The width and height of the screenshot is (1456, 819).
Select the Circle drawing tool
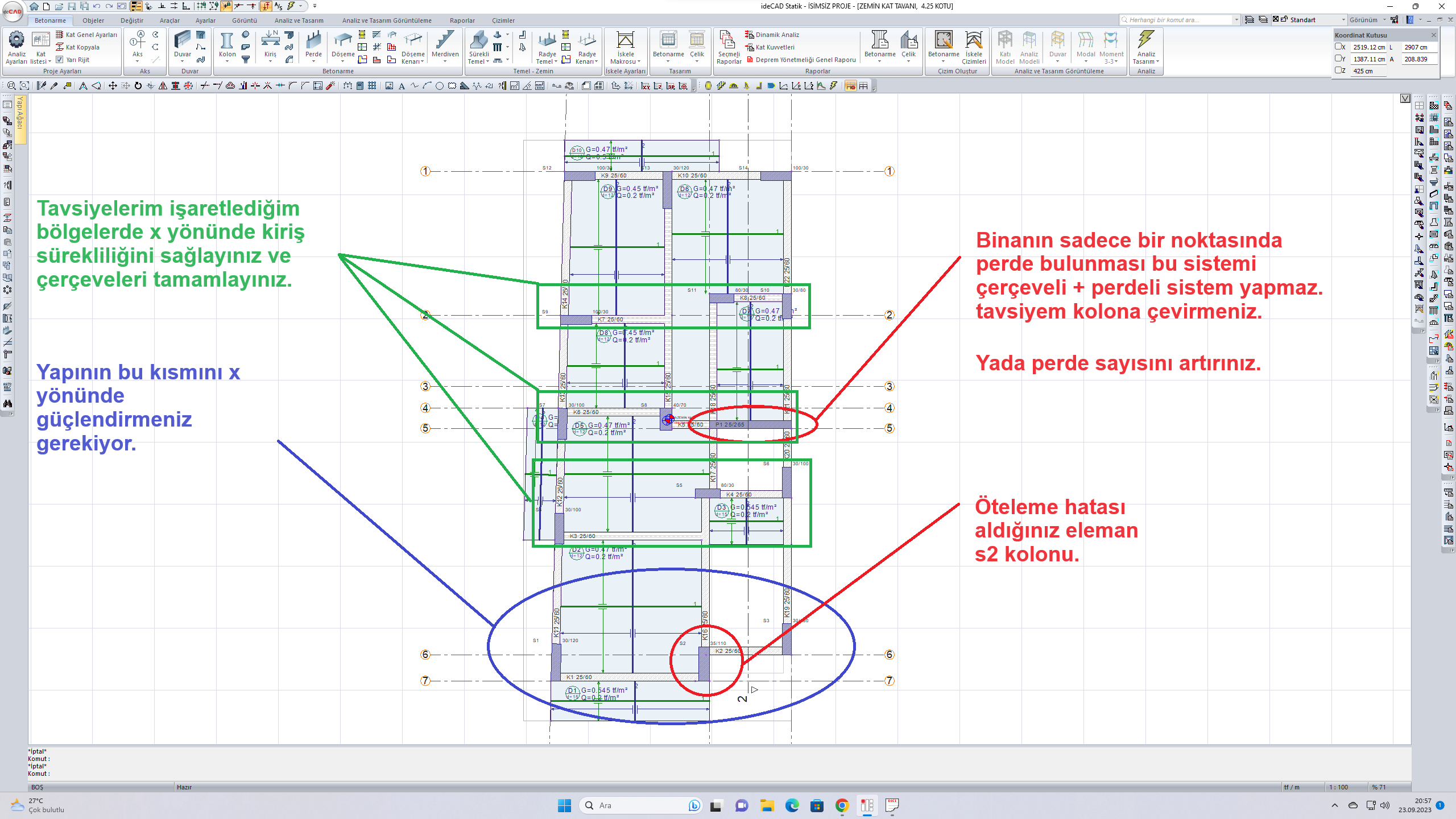[440, 86]
